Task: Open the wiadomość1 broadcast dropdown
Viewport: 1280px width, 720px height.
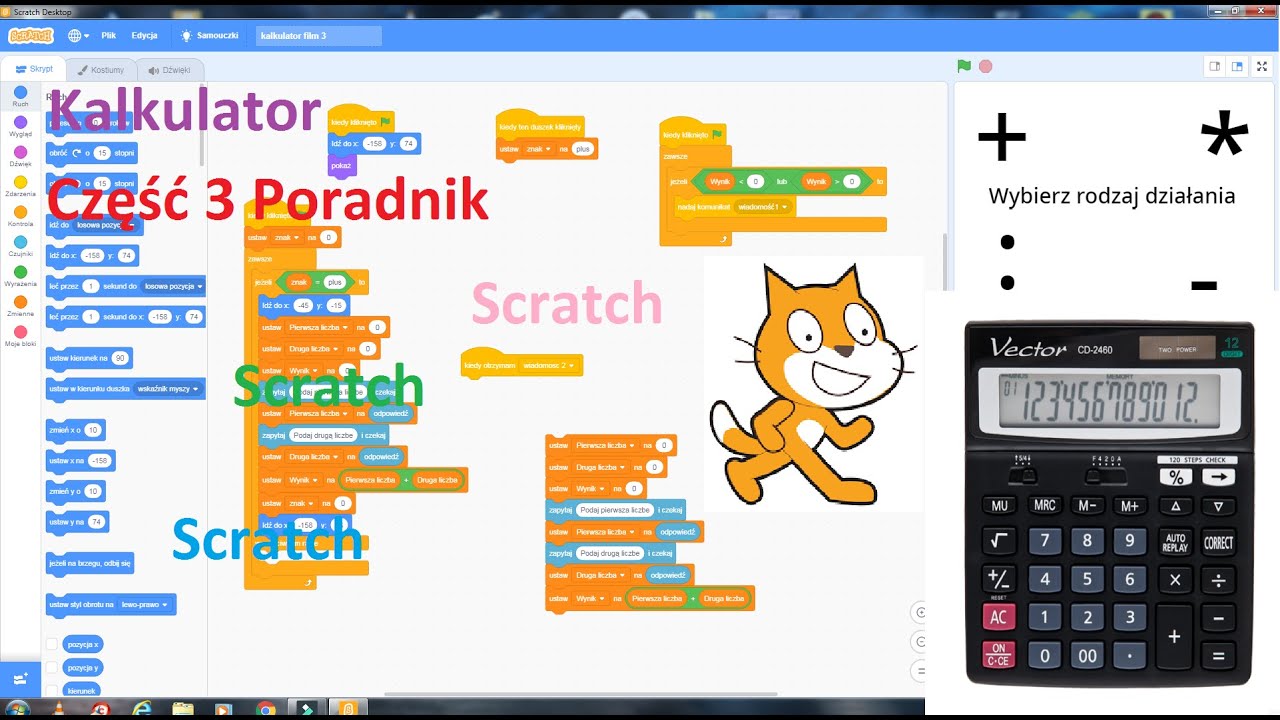Action: [x=763, y=207]
